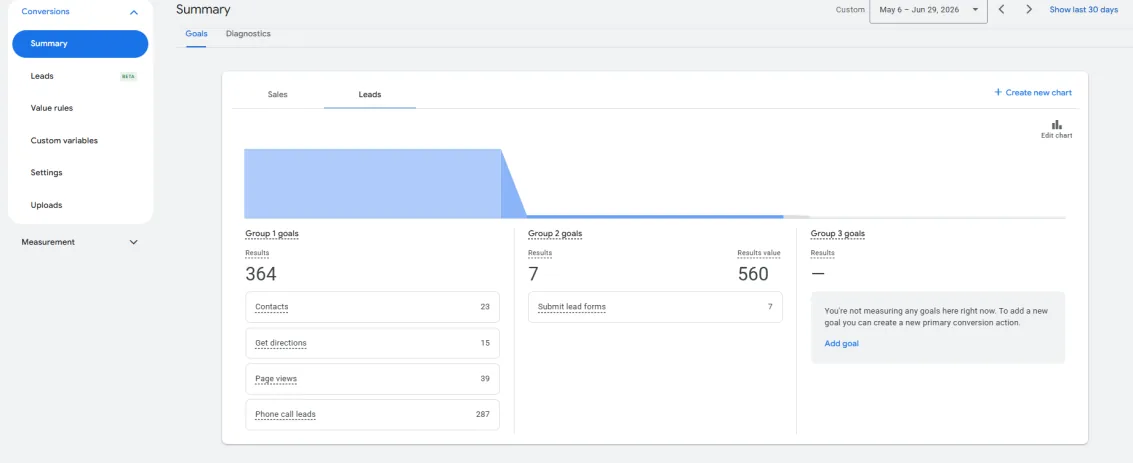Click Show last 30 days link
Image resolution: width=1133 pixels, height=463 pixels.
point(1084,10)
